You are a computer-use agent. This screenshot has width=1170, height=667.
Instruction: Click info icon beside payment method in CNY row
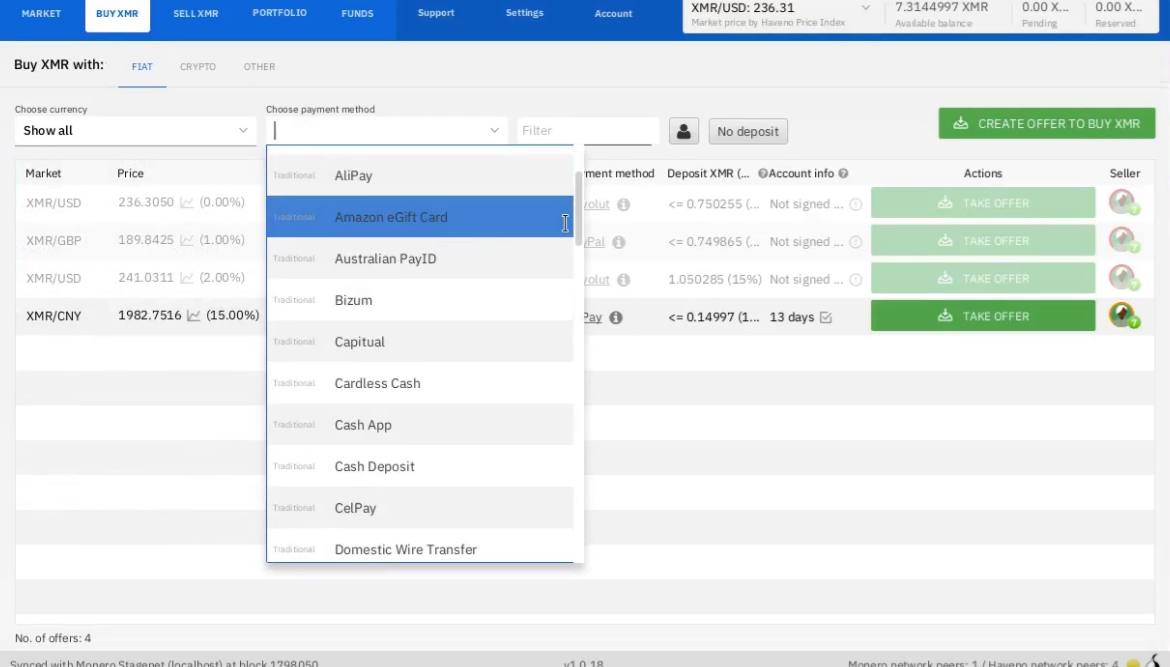tap(616, 317)
